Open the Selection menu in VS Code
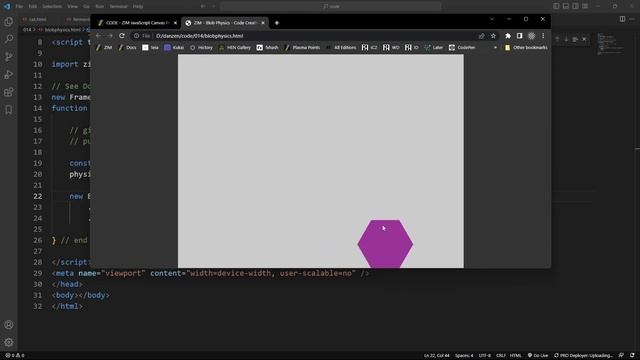This screenshot has height=360, width=640. [x=52, y=7]
